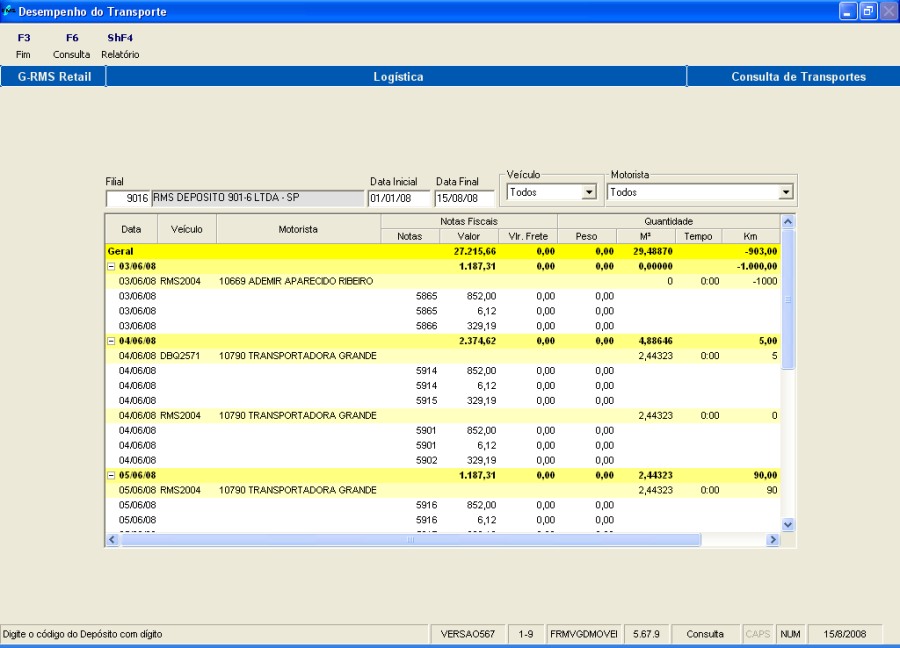Image resolution: width=900 pixels, height=648 pixels.
Task: Open the ShF4 Relatório report button
Action: 120,46
